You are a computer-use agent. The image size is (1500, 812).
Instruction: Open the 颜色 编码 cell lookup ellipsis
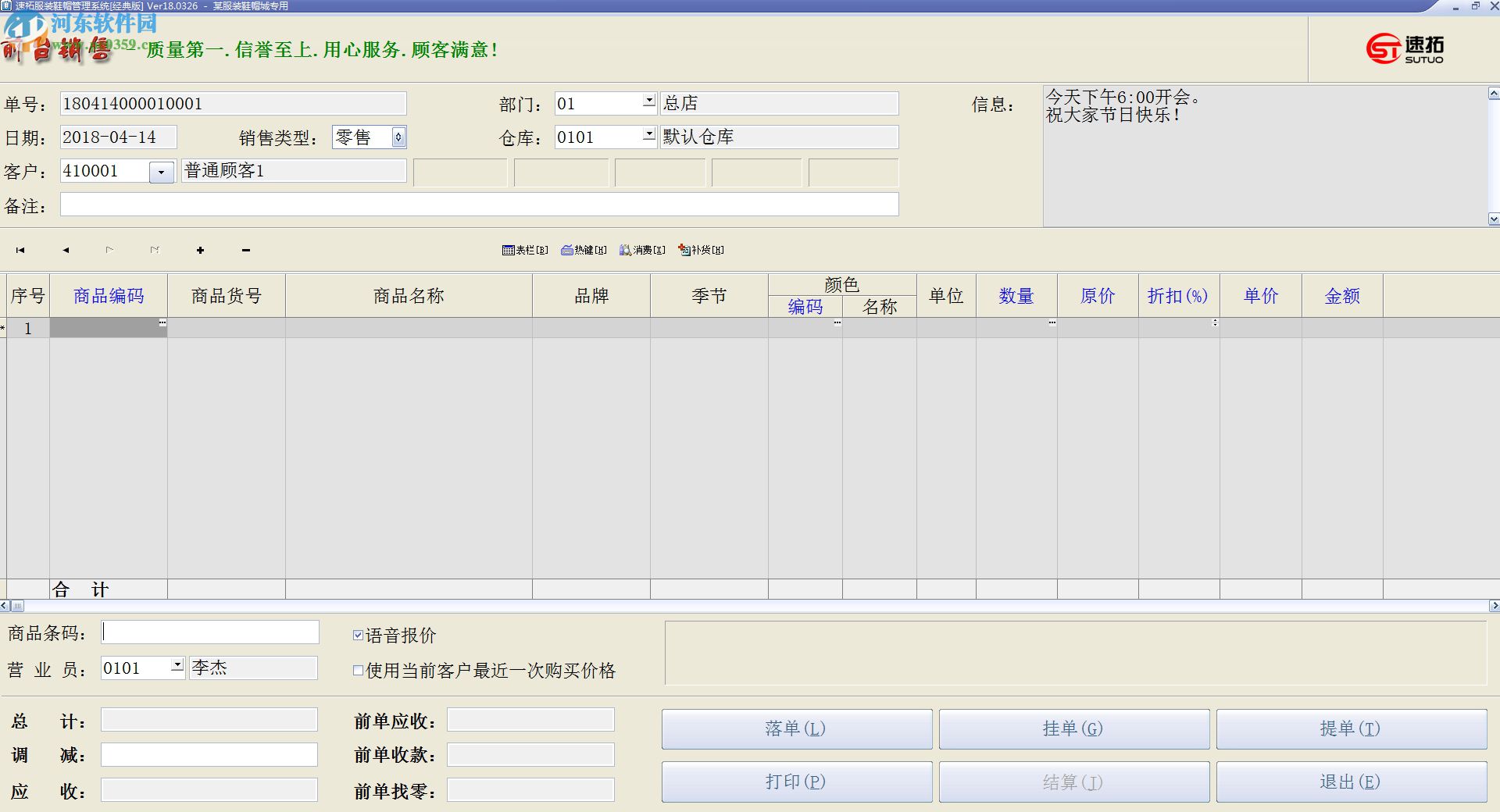coord(837,322)
